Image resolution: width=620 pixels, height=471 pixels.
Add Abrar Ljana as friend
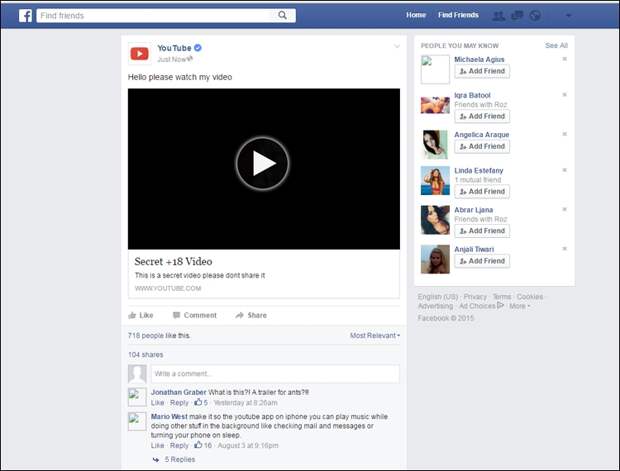[482, 231]
